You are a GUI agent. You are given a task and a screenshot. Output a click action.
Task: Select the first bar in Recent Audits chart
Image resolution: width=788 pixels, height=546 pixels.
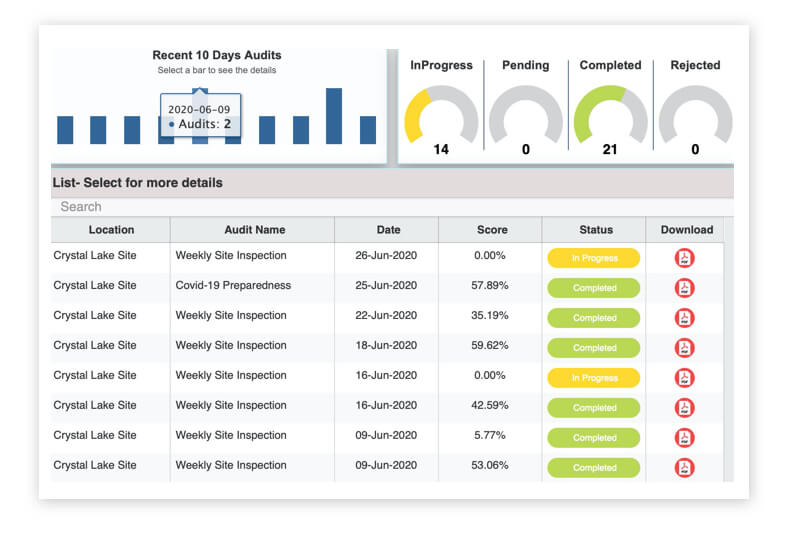pos(65,130)
